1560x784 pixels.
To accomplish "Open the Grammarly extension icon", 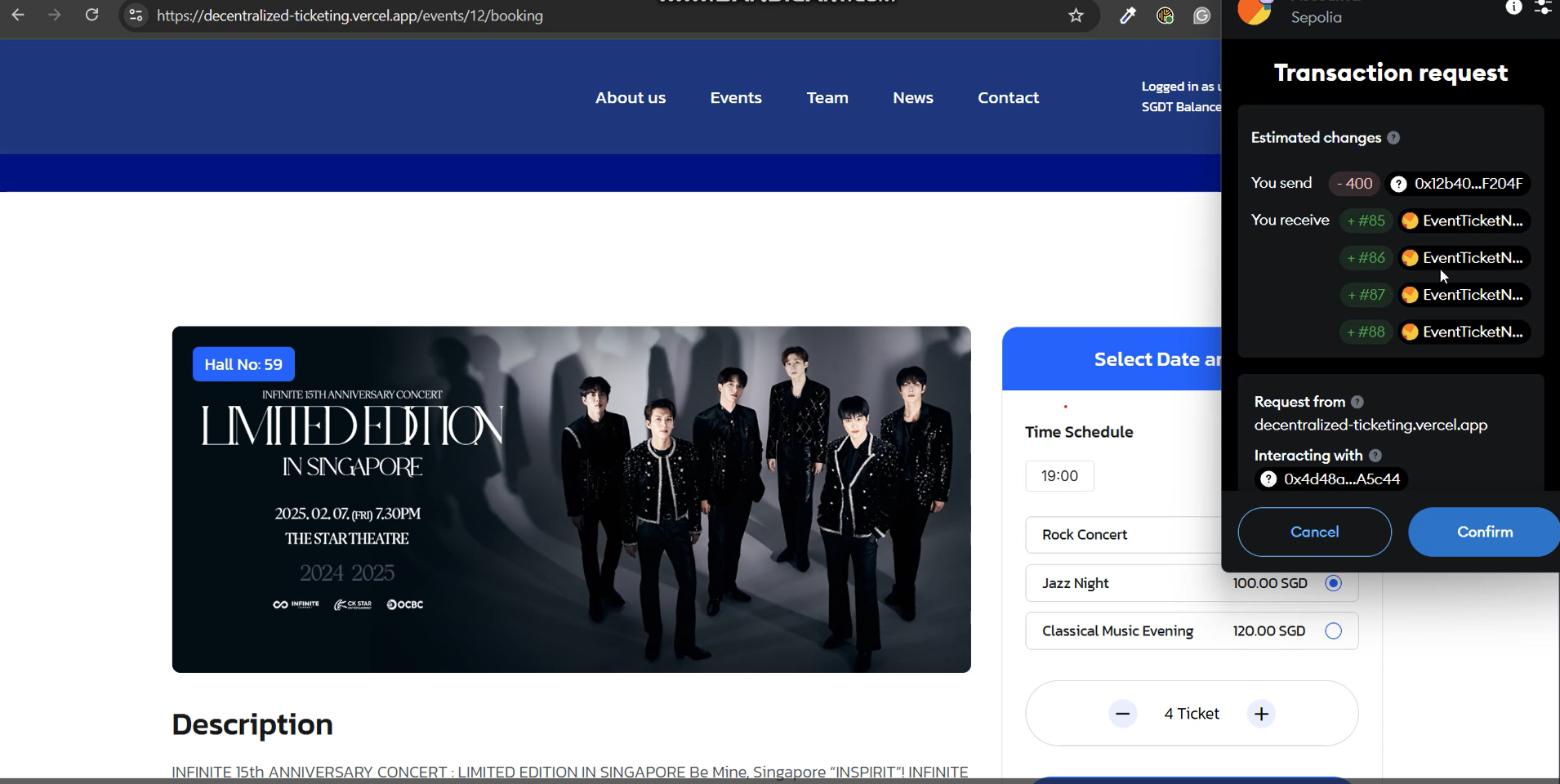I will 1201,16.
